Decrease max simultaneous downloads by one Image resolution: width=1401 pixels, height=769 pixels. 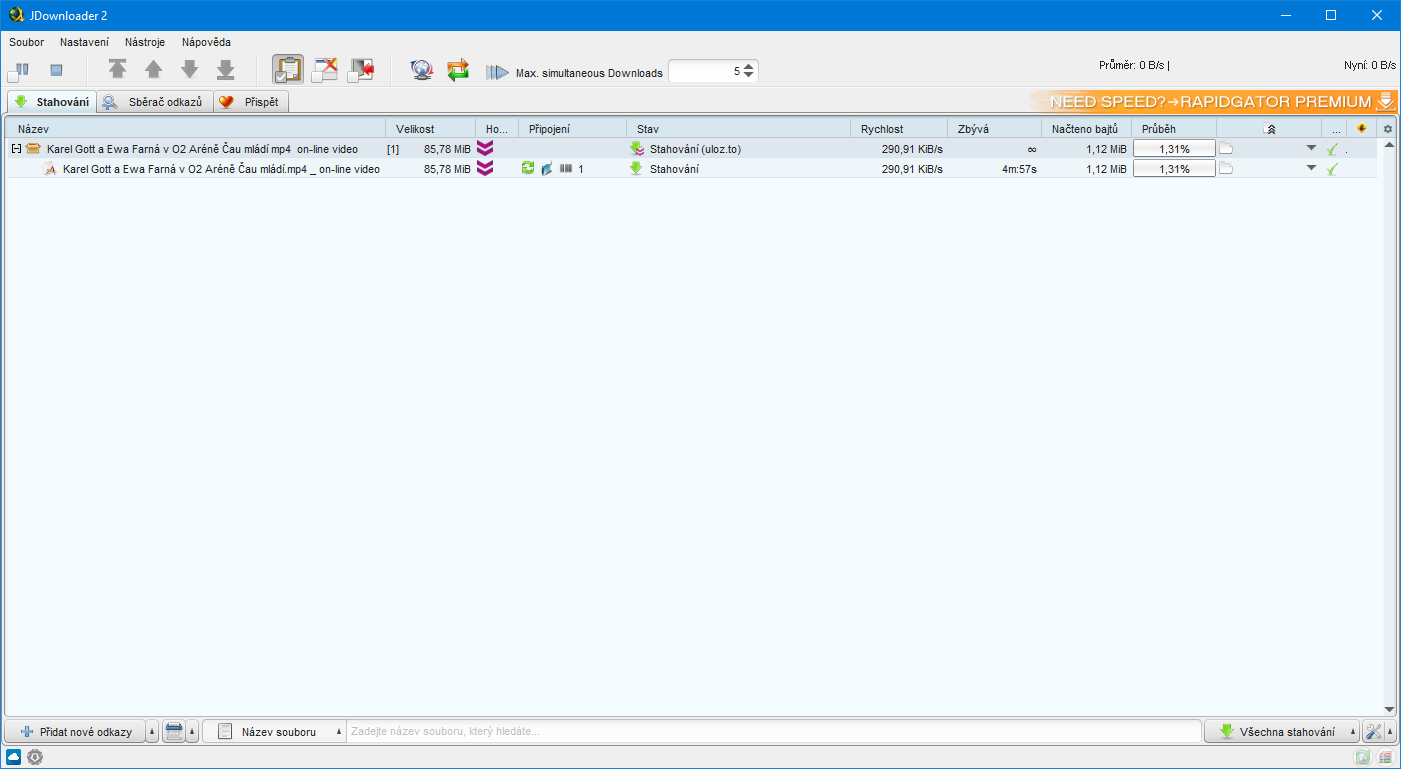pyautogui.click(x=749, y=76)
